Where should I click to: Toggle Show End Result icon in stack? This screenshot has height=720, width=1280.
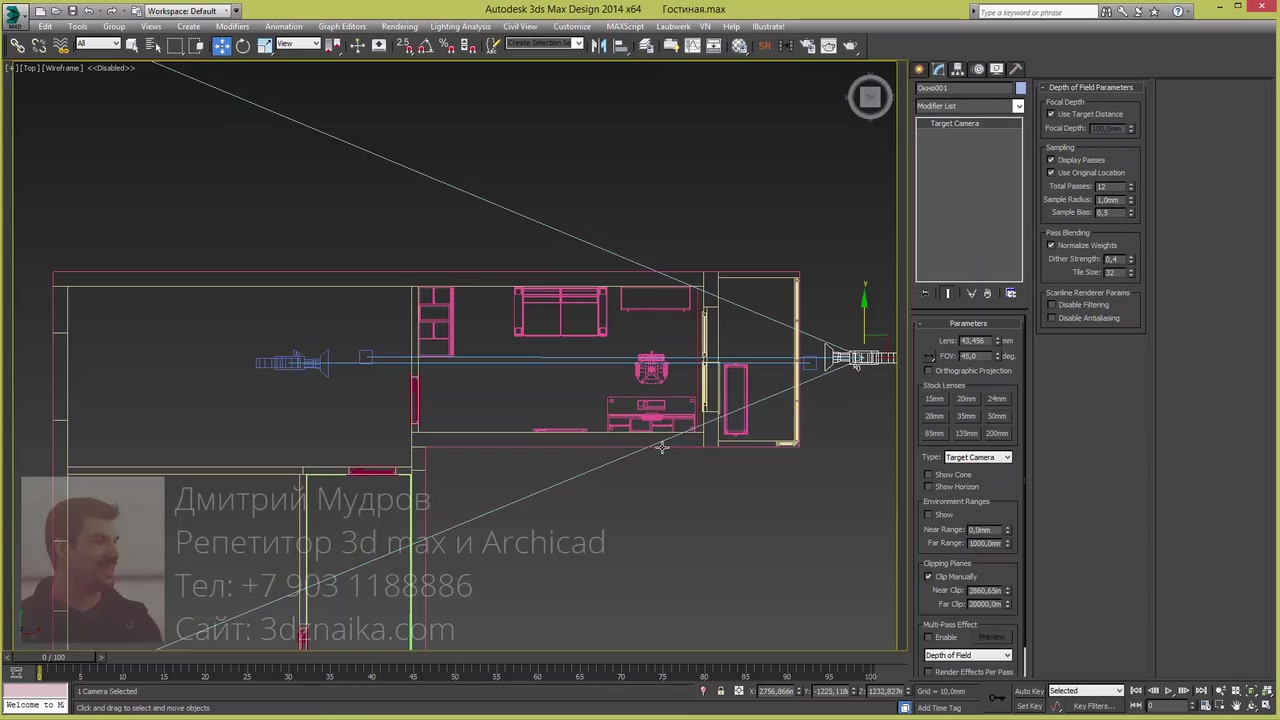[948, 293]
